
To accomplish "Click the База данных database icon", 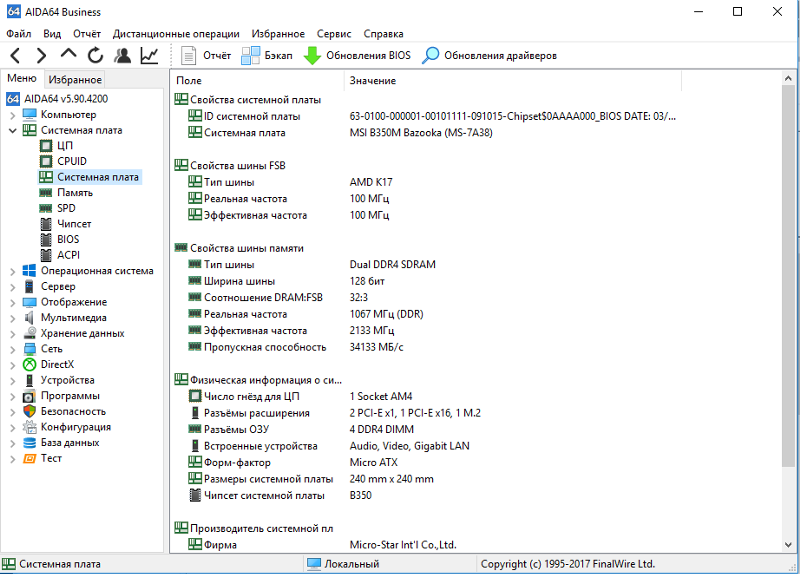I will 30,443.
